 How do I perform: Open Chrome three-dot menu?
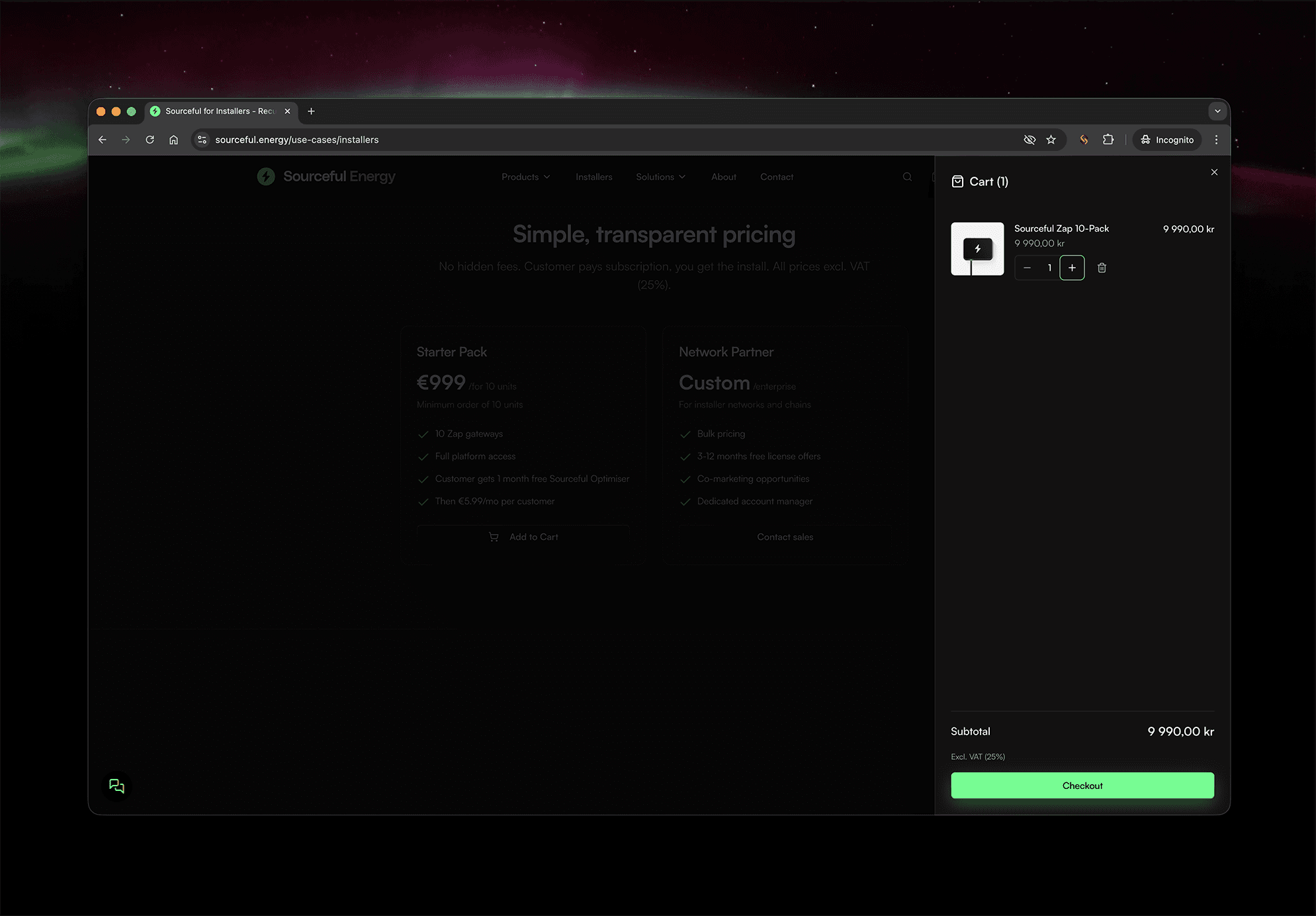[1216, 140]
